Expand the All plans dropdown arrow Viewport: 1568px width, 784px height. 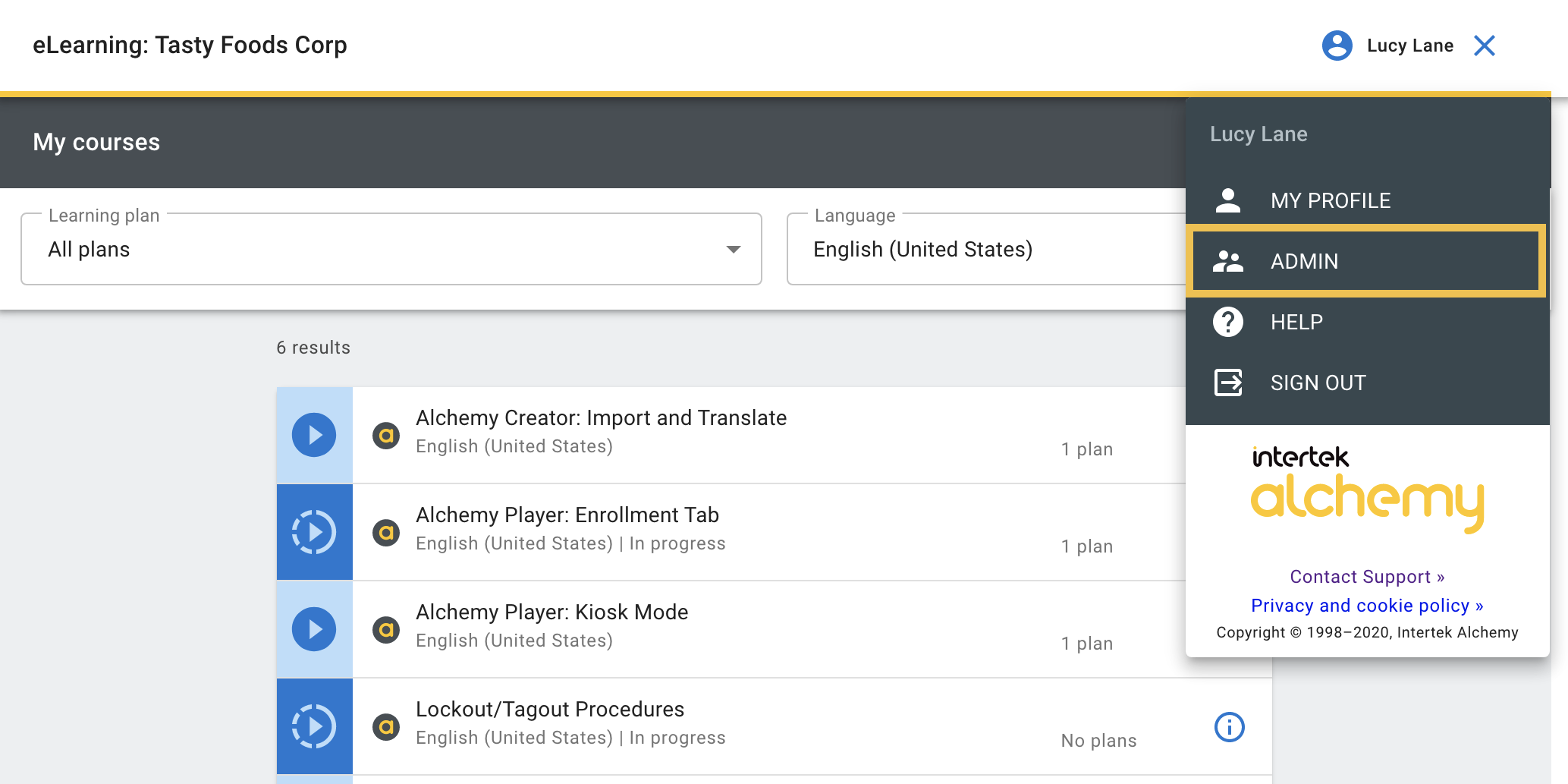point(733,249)
